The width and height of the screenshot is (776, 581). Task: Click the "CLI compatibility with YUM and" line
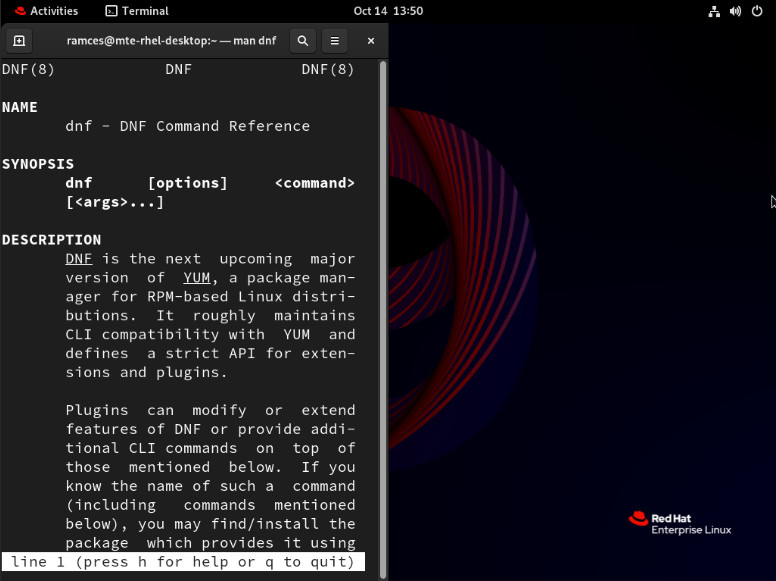(x=210, y=335)
